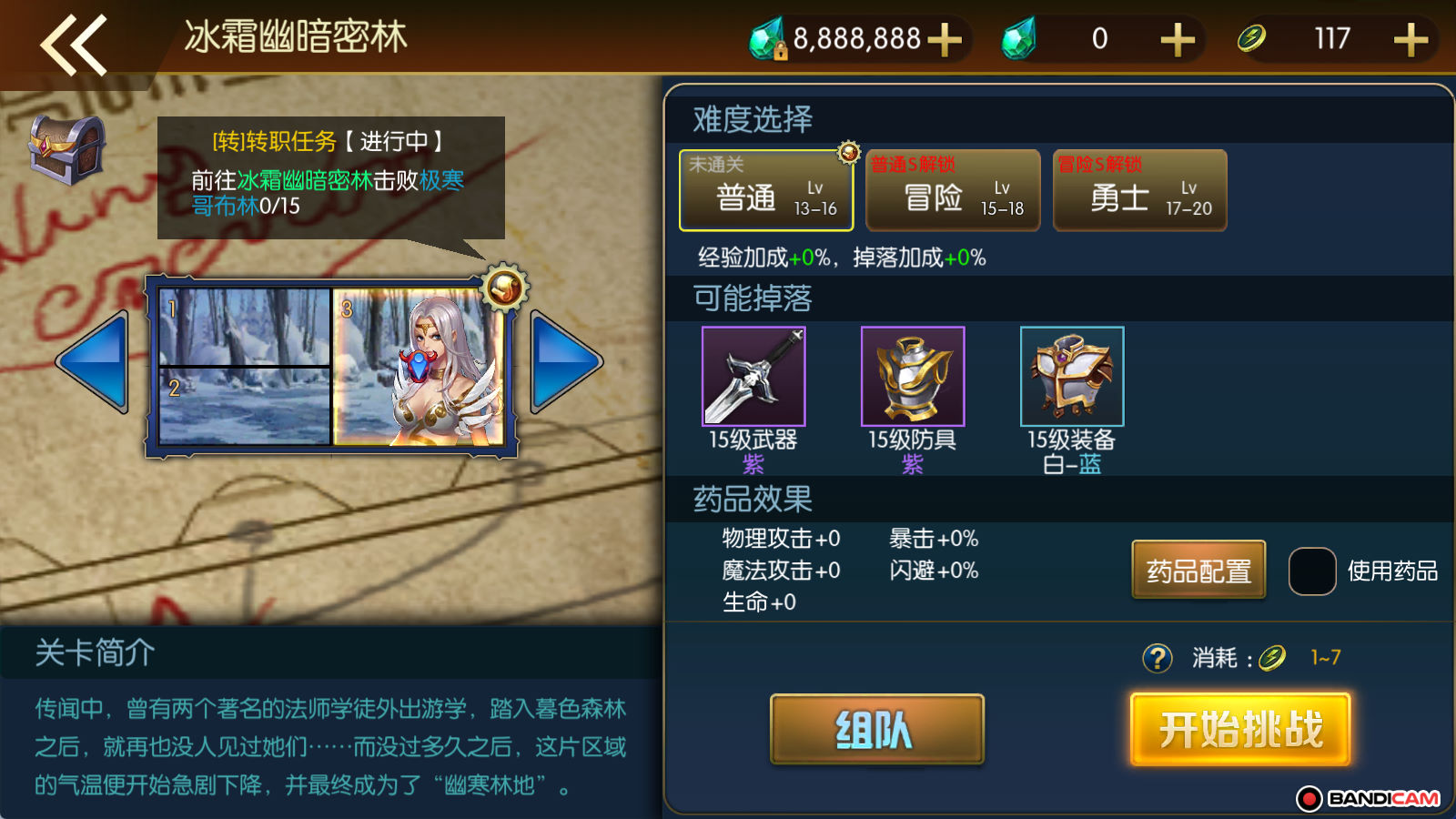
Task: Add unlocked gems with the middle plus icon
Action: click(1178, 39)
